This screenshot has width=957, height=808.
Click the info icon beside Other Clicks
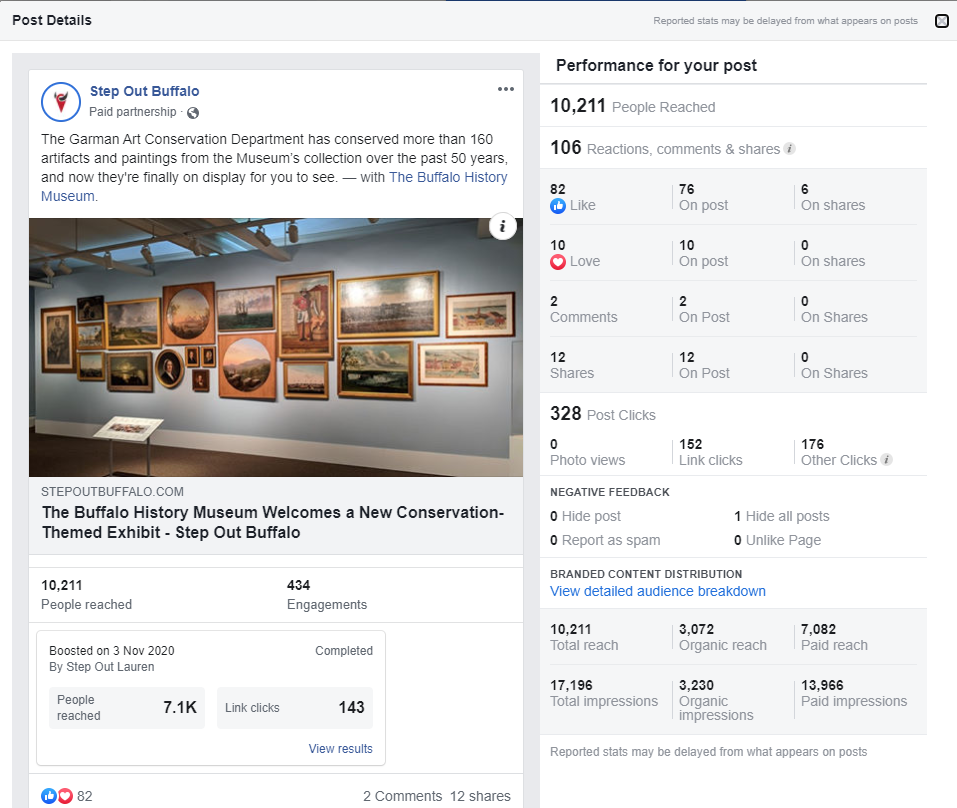887,460
